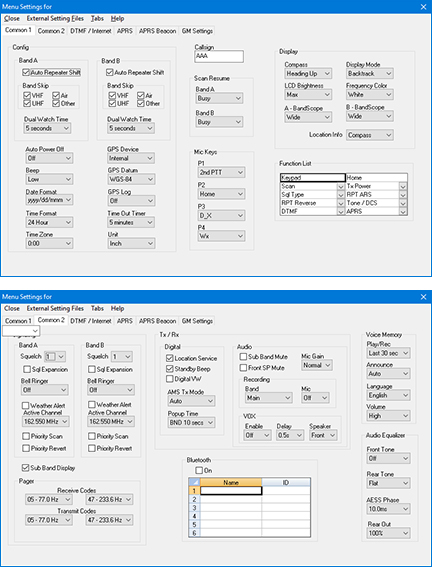
Task: Open the DTMF function list dropdown arrow
Action: pyautogui.click(x=341, y=212)
